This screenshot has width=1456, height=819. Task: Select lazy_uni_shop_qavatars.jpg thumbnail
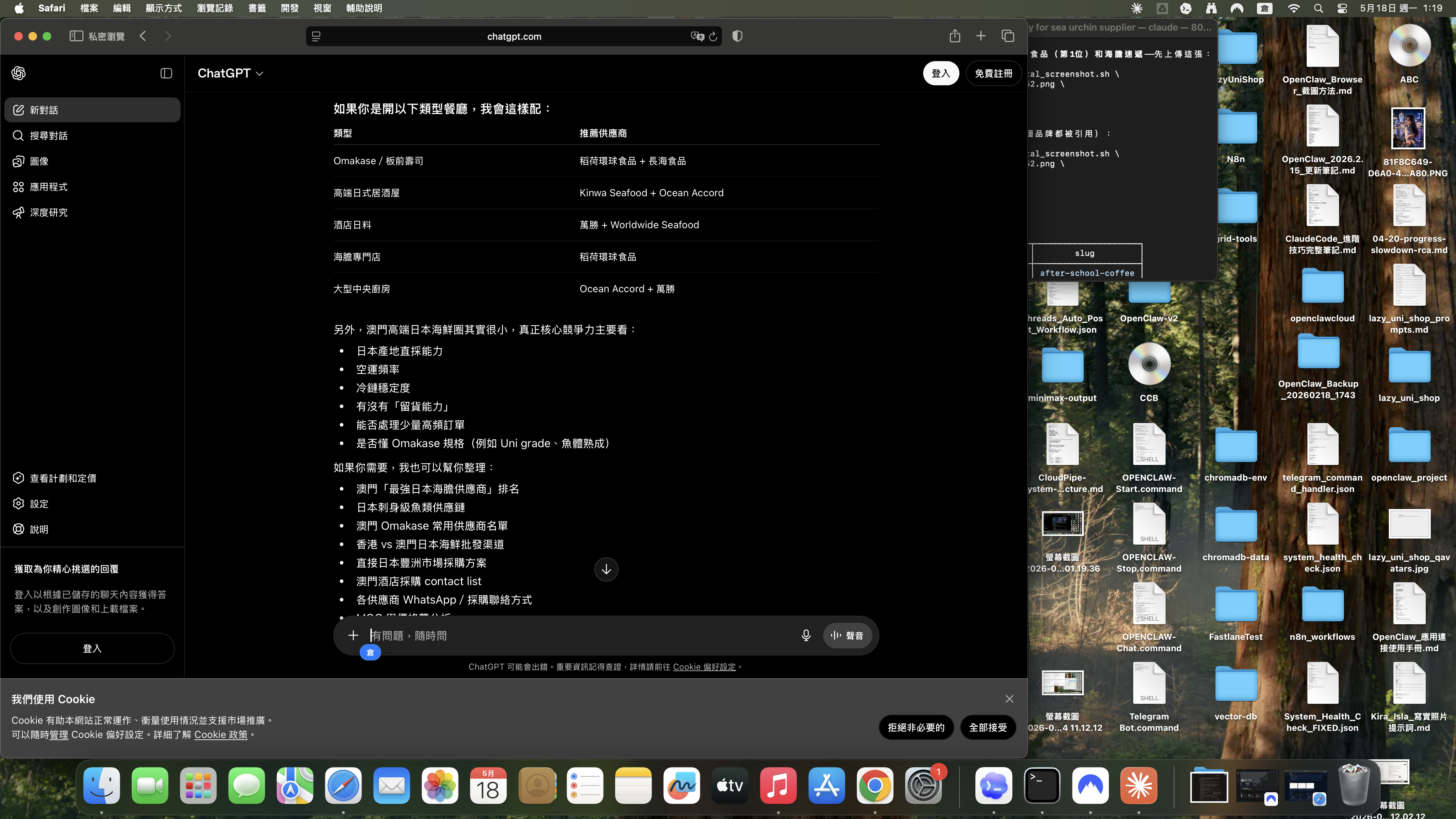[1409, 524]
